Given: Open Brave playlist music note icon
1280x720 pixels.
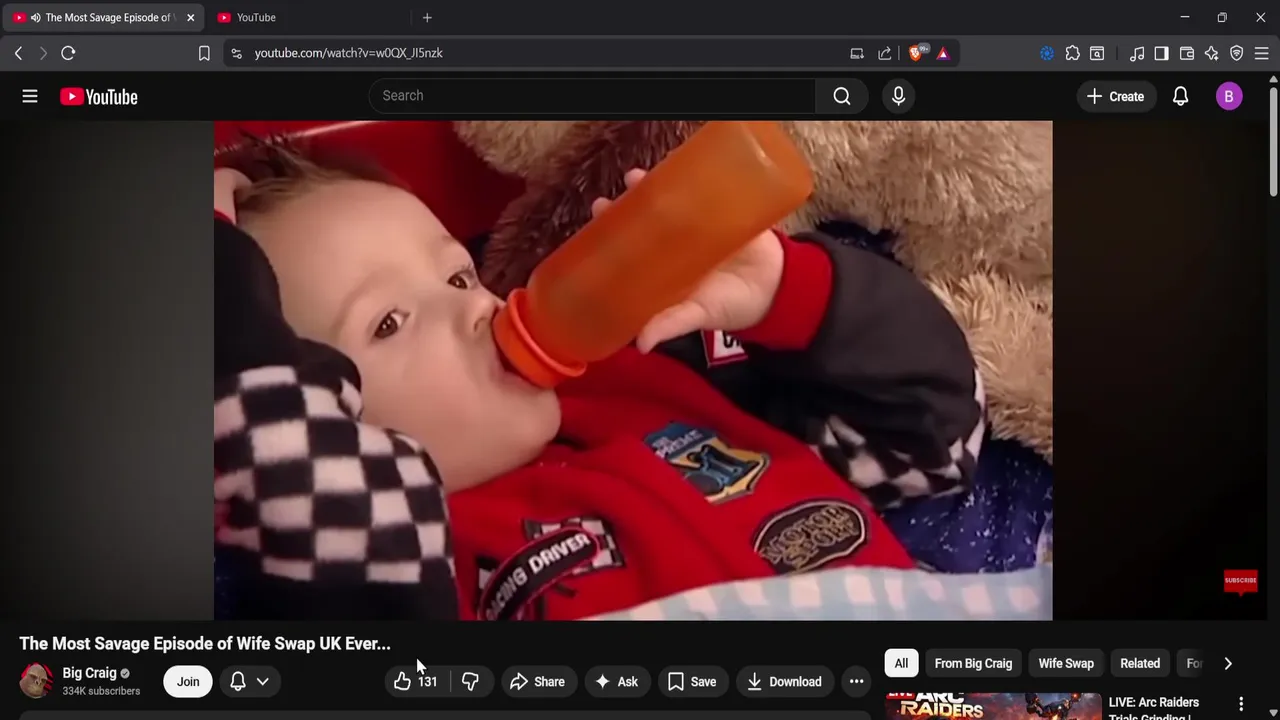Looking at the screenshot, I should click(x=1137, y=53).
